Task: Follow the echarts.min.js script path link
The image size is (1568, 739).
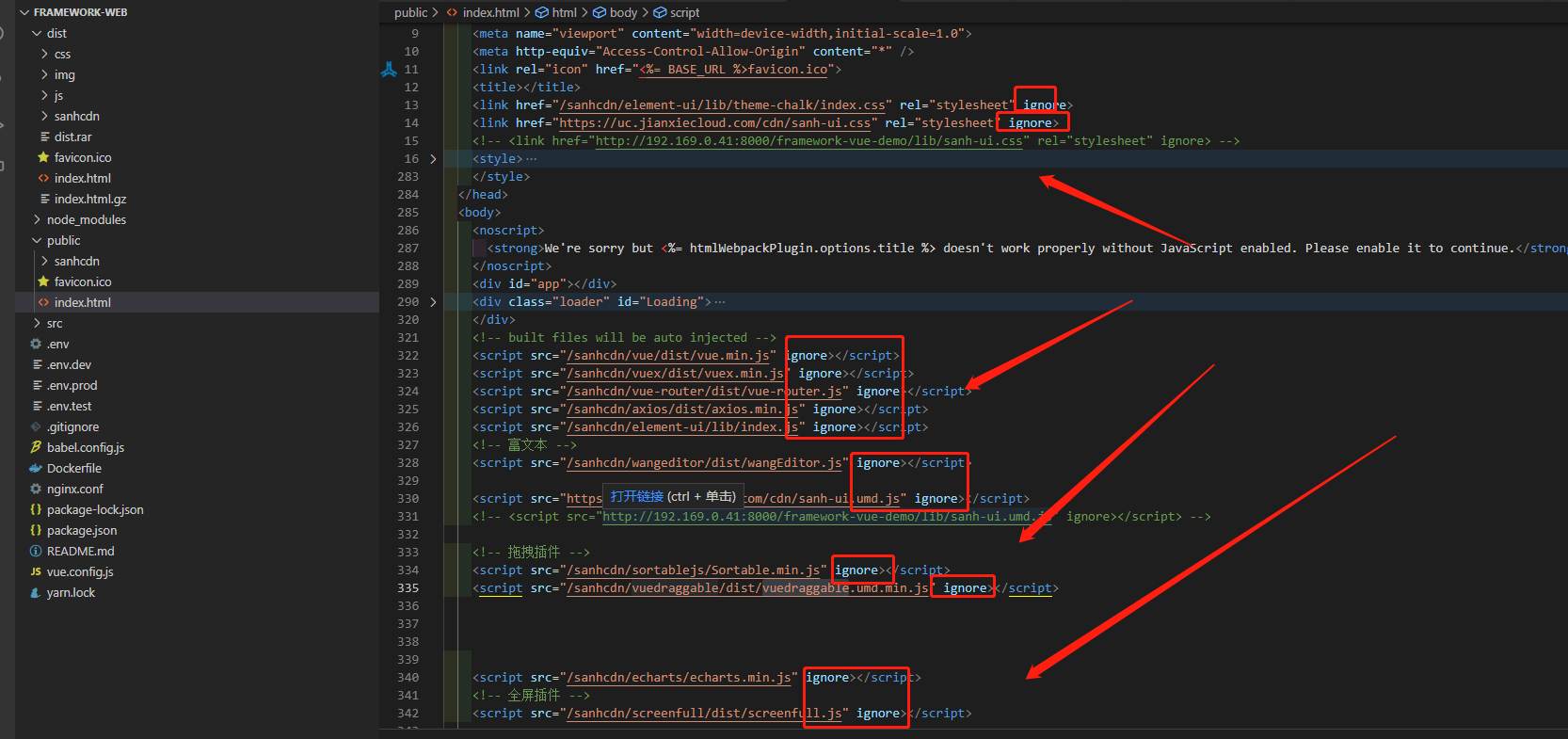Action: coord(679,678)
